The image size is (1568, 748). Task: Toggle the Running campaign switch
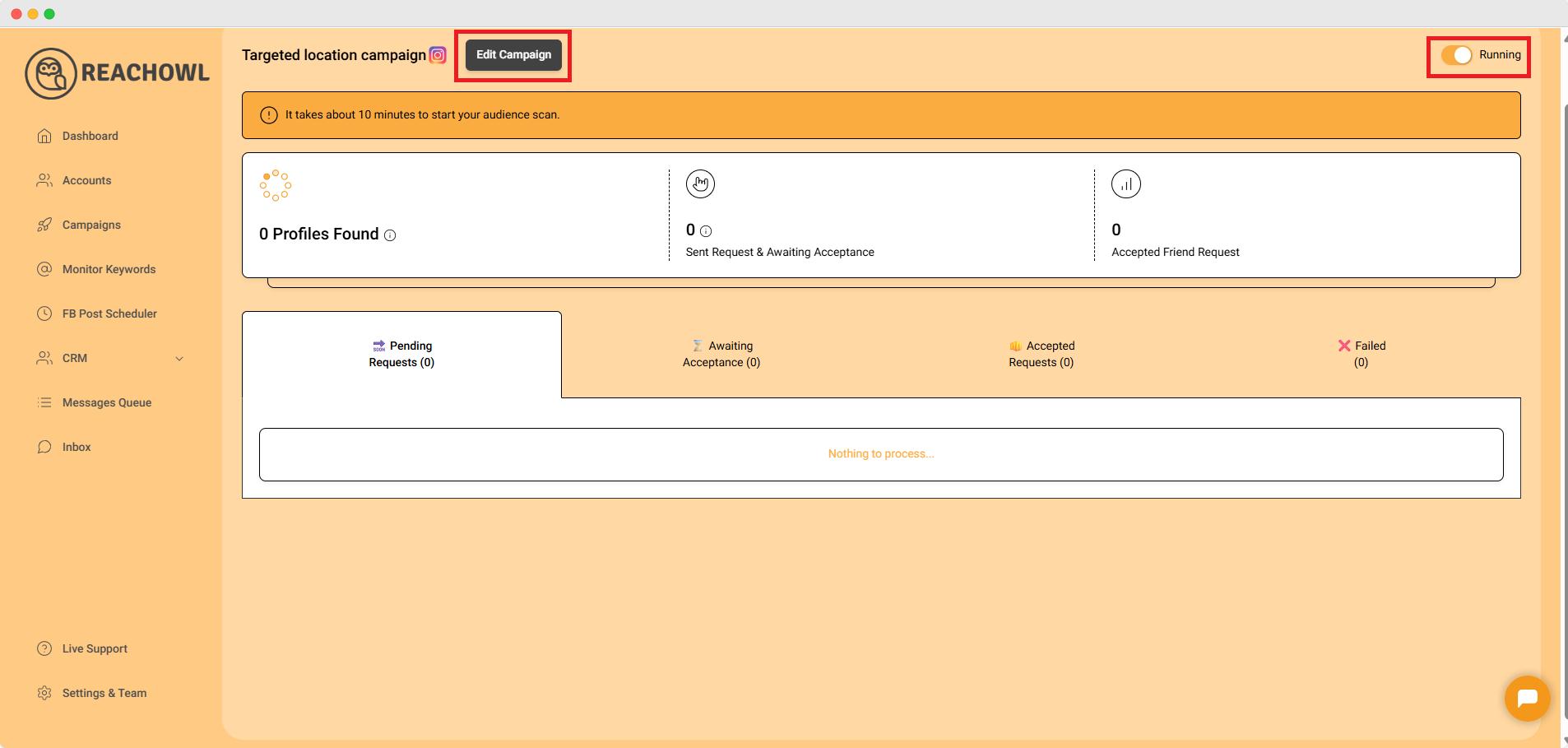coord(1456,55)
